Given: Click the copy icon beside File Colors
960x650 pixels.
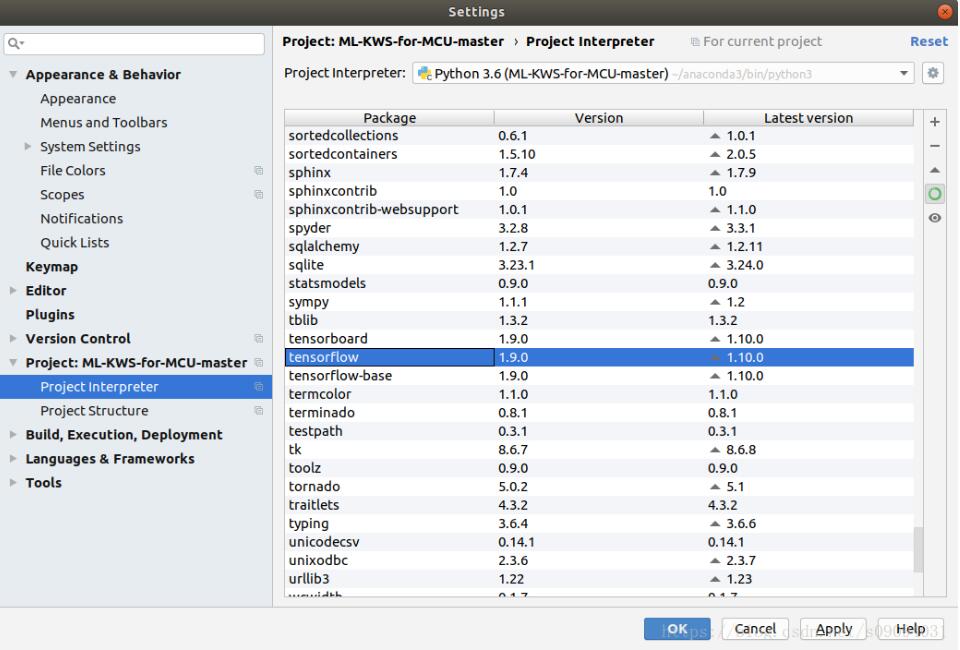Looking at the screenshot, I should pyautogui.click(x=258, y=170).
